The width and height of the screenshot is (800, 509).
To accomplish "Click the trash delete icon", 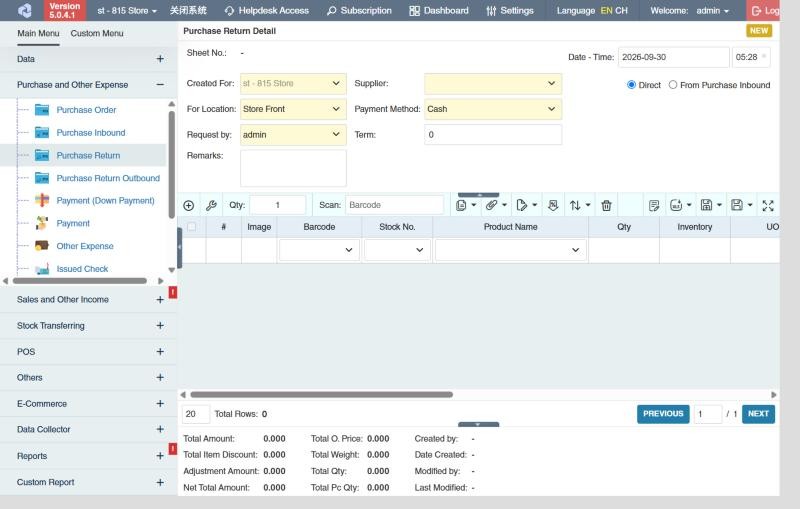I will click(606, 205).
